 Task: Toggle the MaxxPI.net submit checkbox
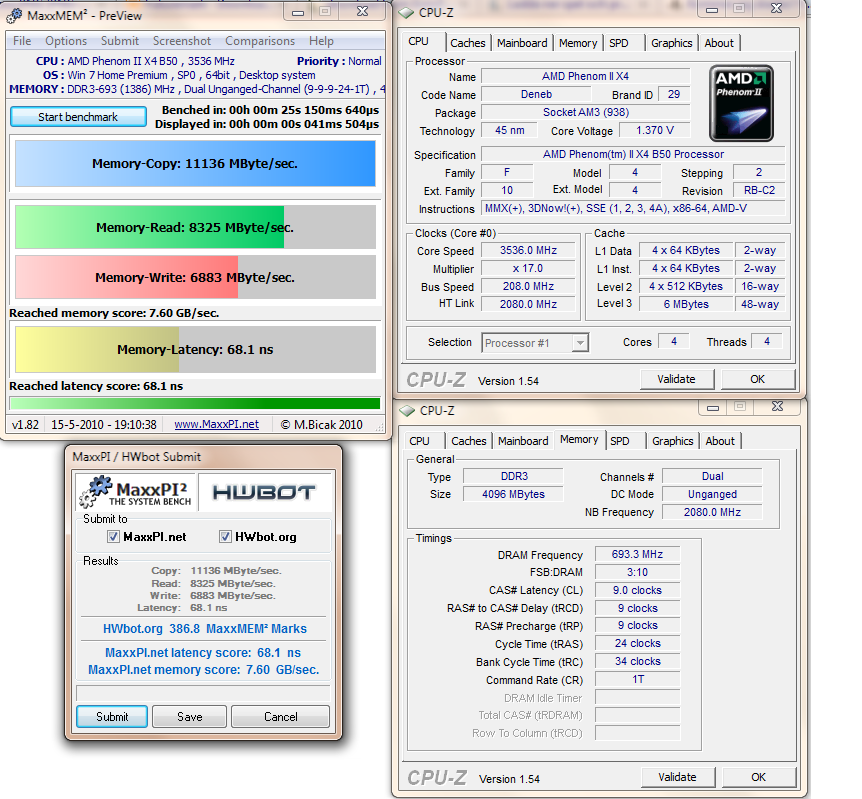(x=113, y=537)
